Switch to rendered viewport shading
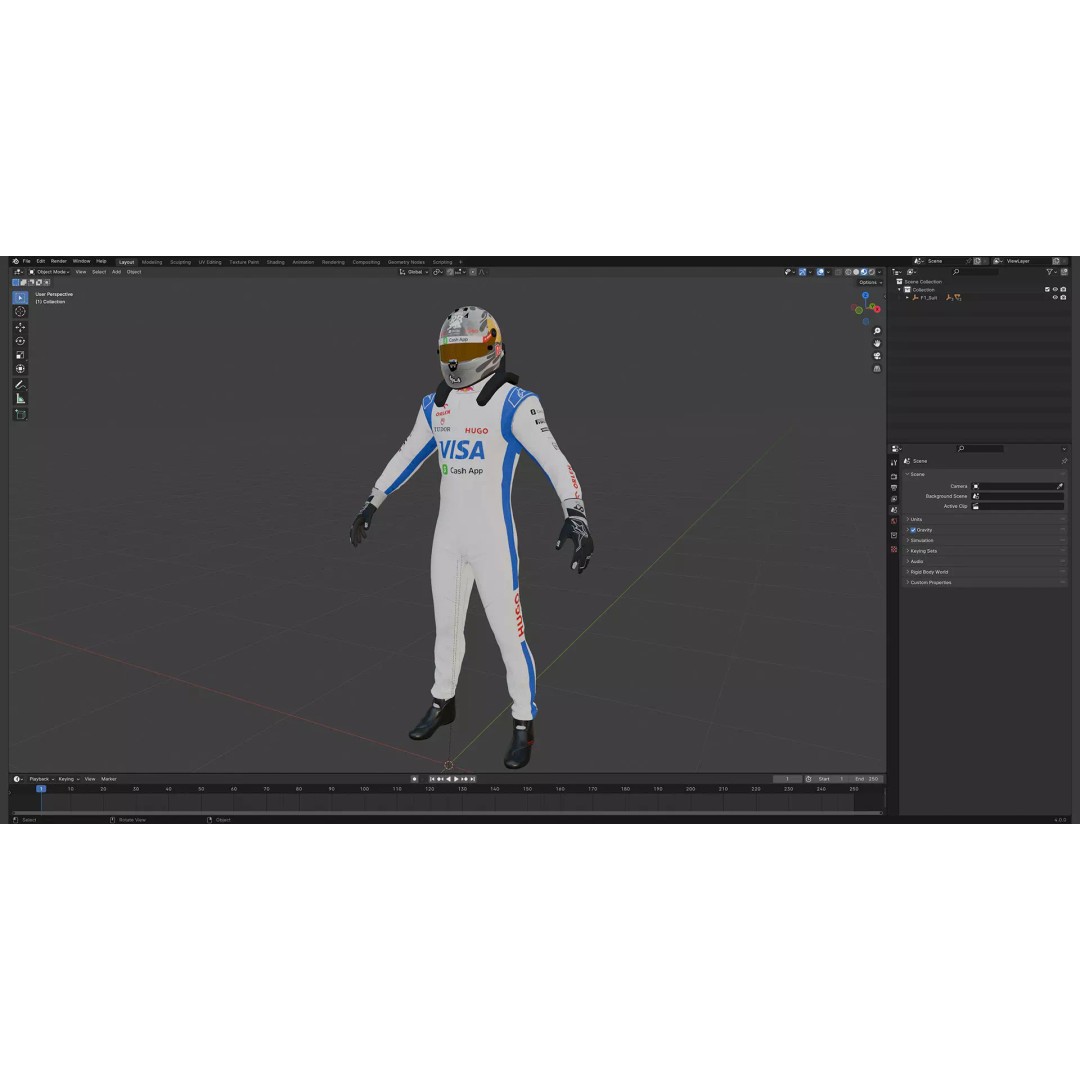The image size is (1080, 1080). tap(871, 272)
